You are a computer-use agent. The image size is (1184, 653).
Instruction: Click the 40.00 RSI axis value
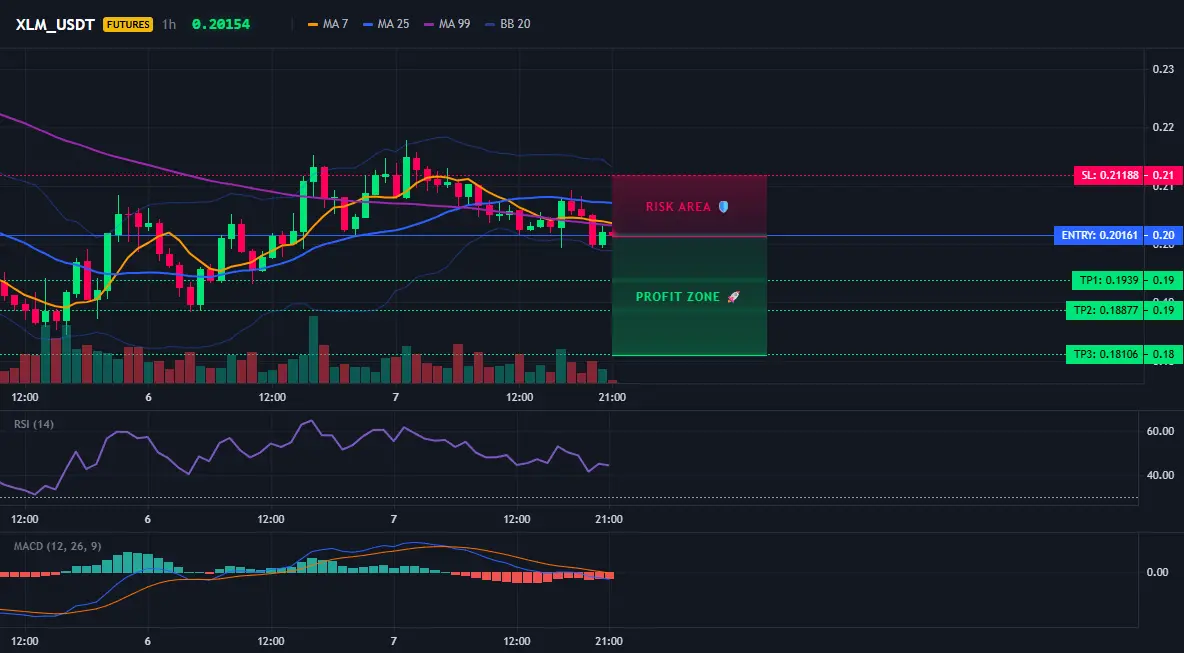(1161, 475)
